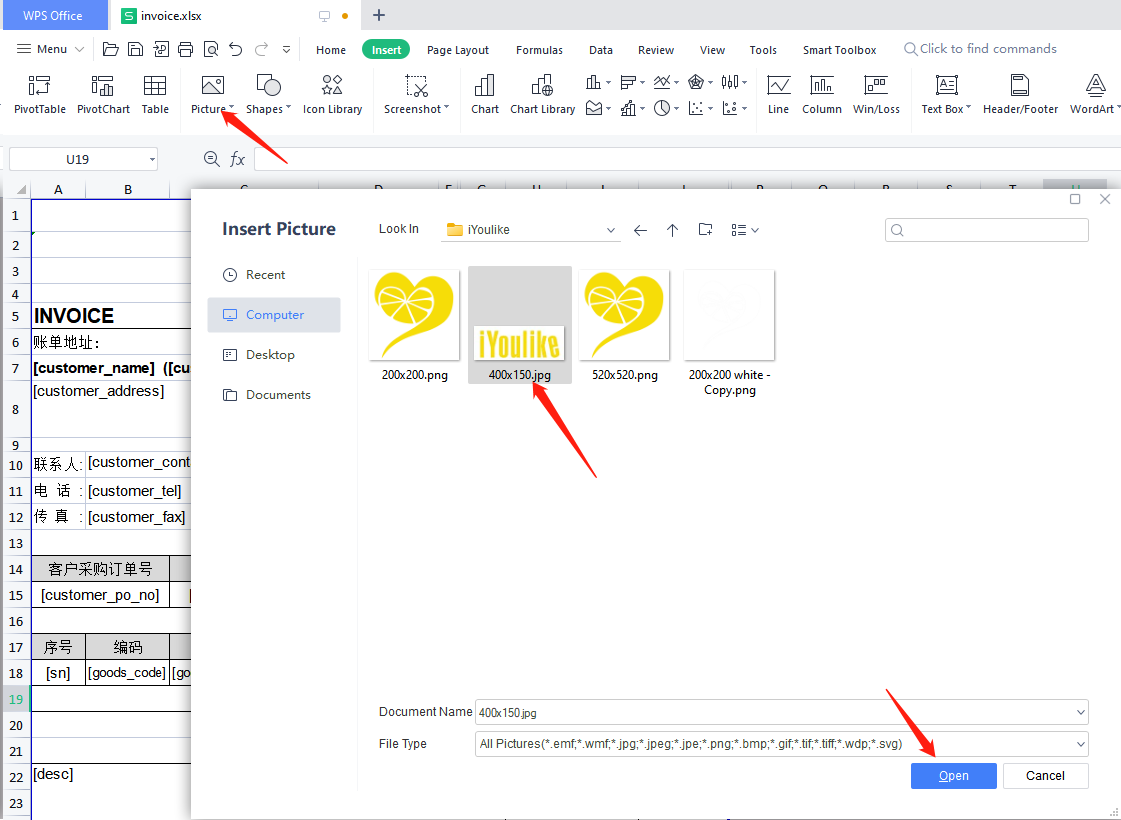Viewport: 1121px width, 820px height.
Task: Click the Undo icon in toolbar
Action: coord(236,49)
